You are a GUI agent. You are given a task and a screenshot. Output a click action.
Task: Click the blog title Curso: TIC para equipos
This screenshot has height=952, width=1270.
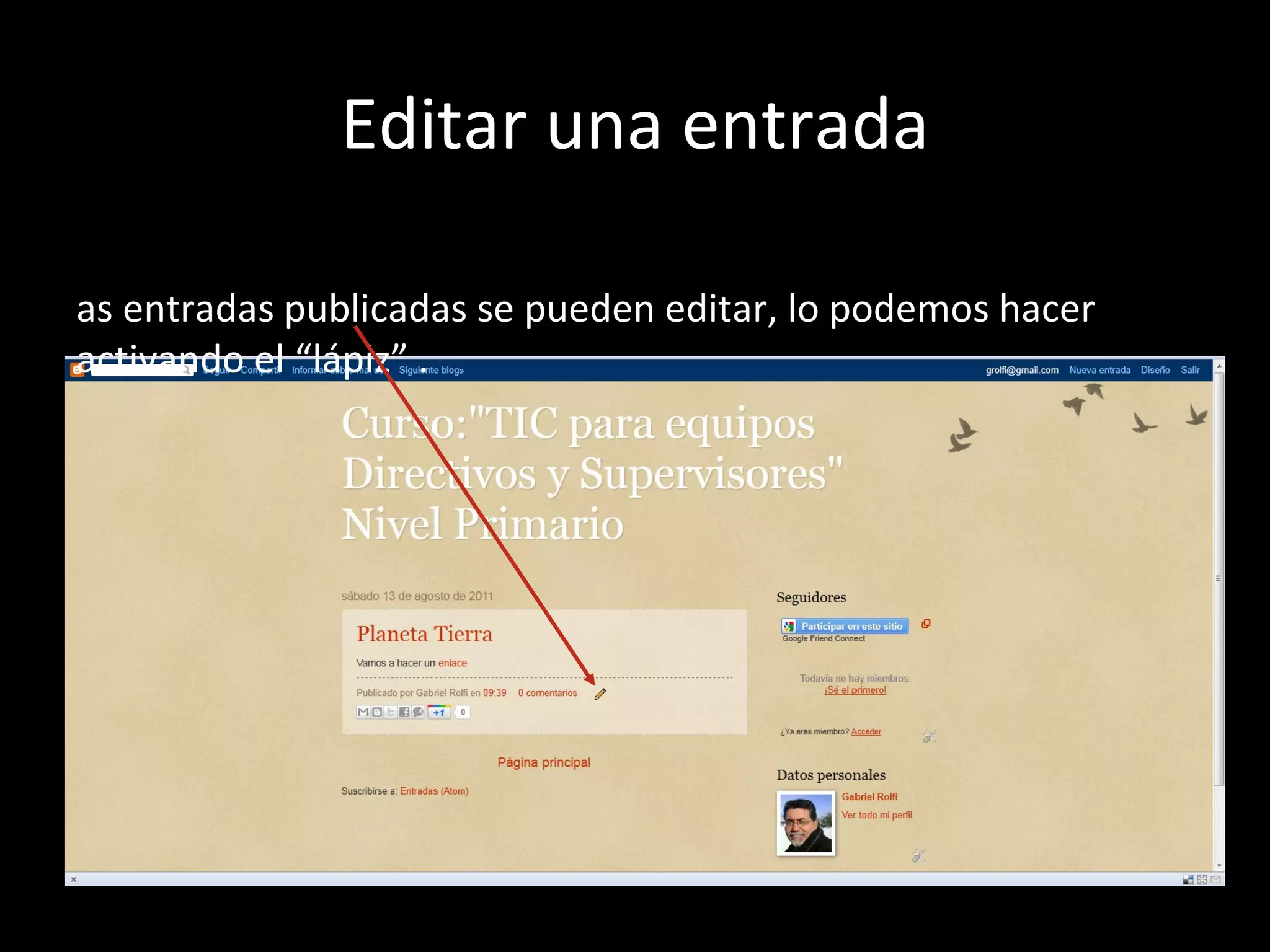(592, 473)
